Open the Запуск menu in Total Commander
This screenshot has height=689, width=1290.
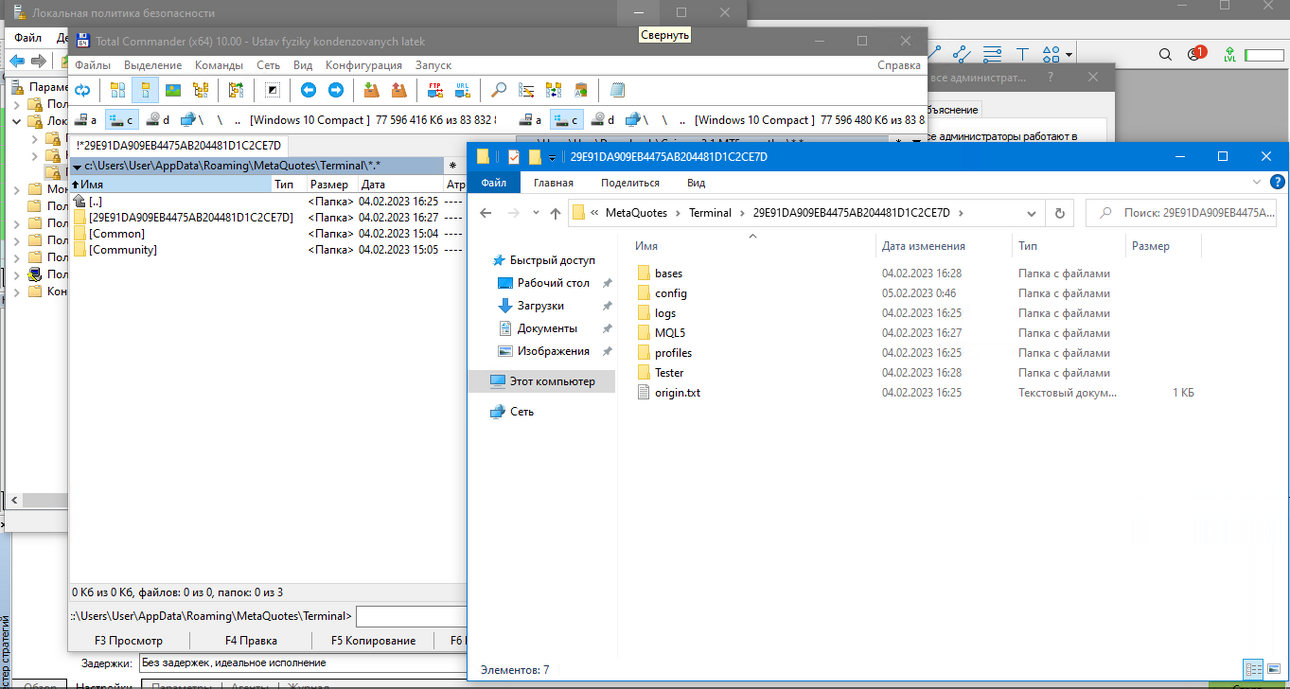(x=434, y=65)
